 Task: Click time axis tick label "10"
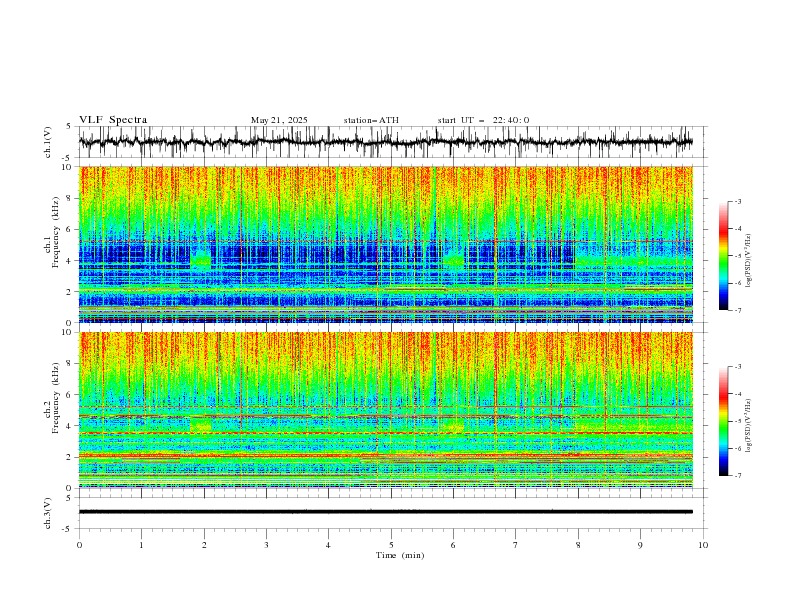point(703,545)
